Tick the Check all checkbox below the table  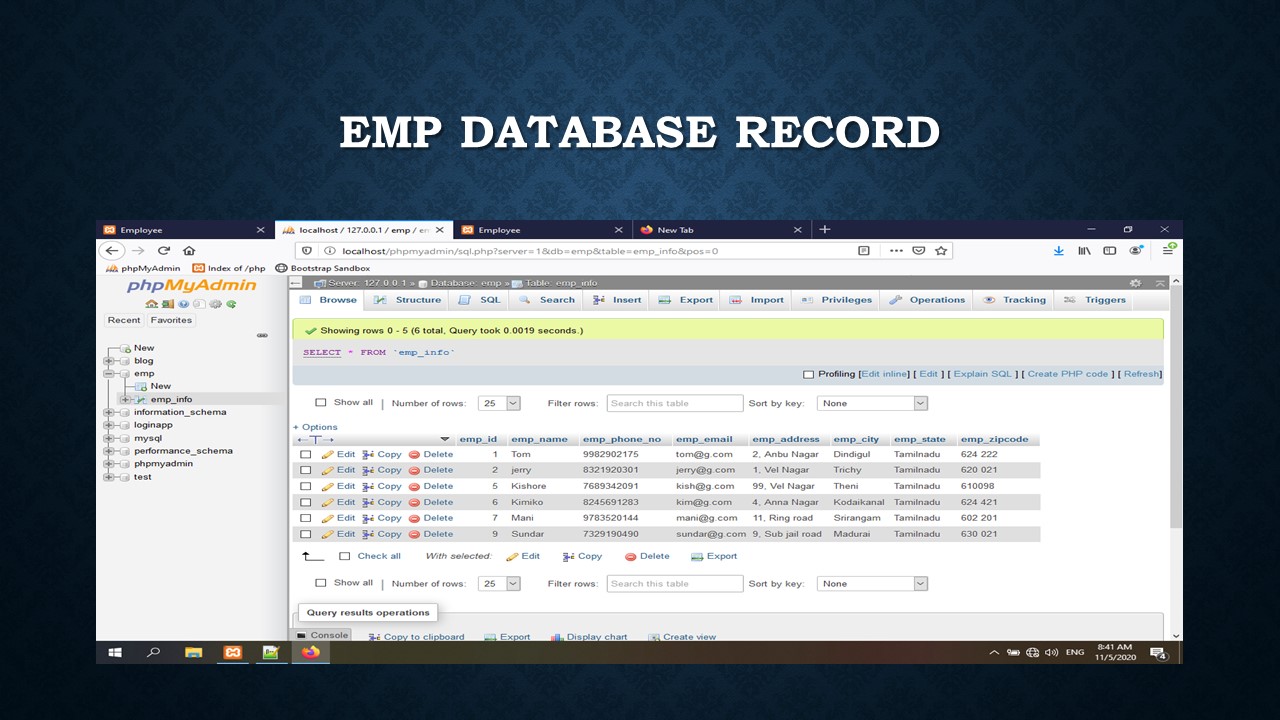tap(344, 556)
